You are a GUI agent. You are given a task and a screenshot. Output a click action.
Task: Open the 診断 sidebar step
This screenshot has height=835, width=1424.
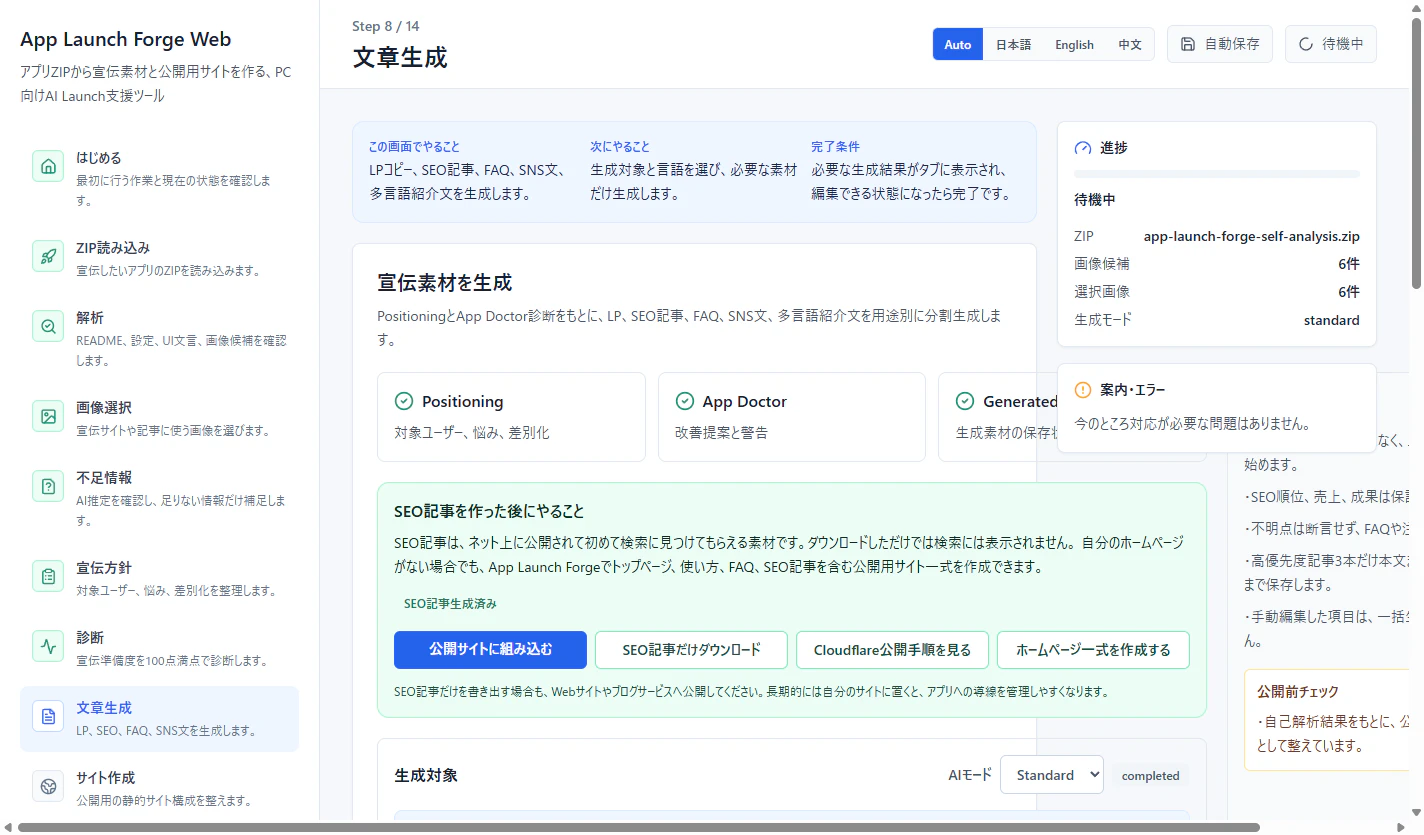click(160, 648)
